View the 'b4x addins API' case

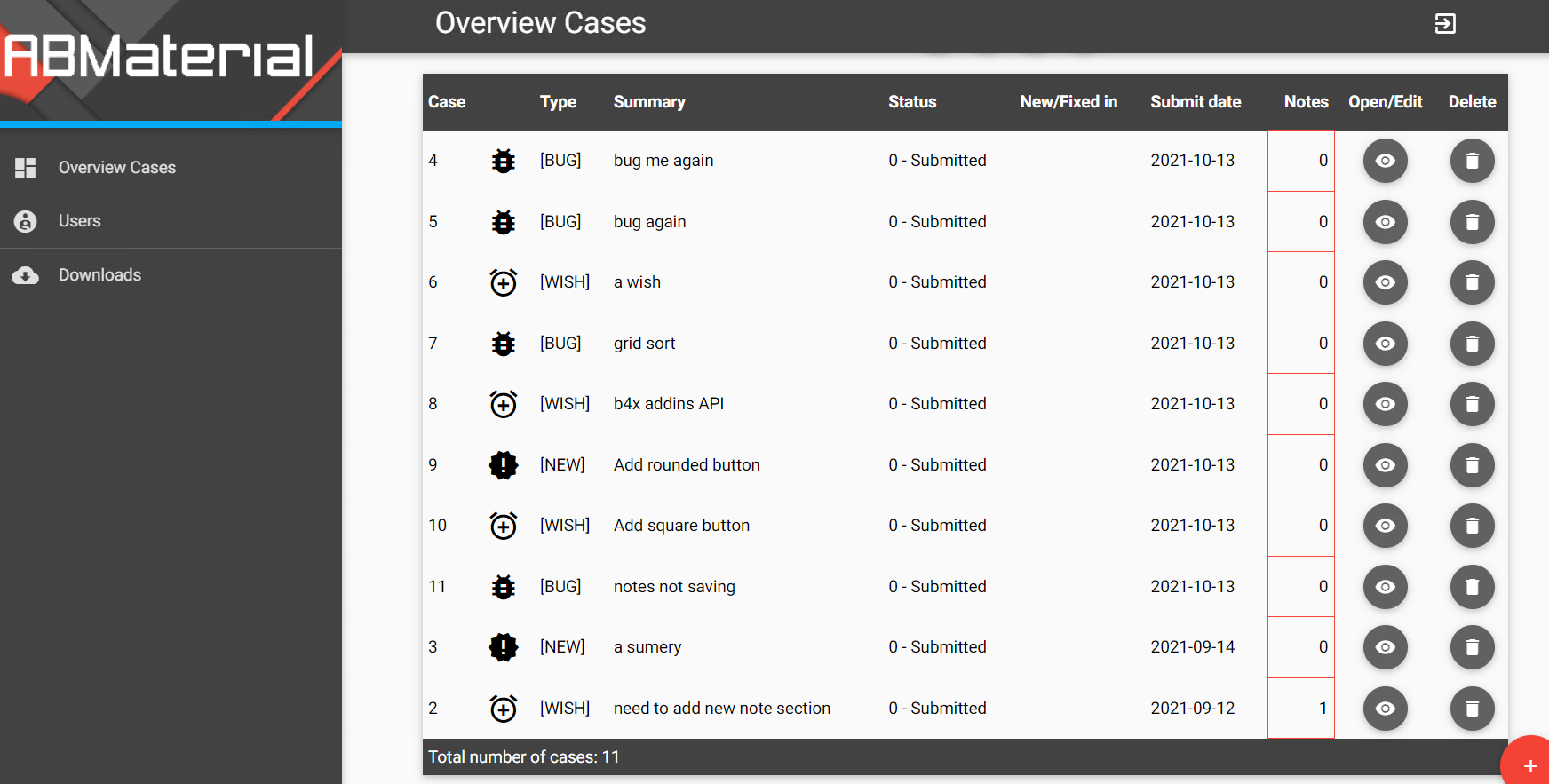pos(1385,404)
